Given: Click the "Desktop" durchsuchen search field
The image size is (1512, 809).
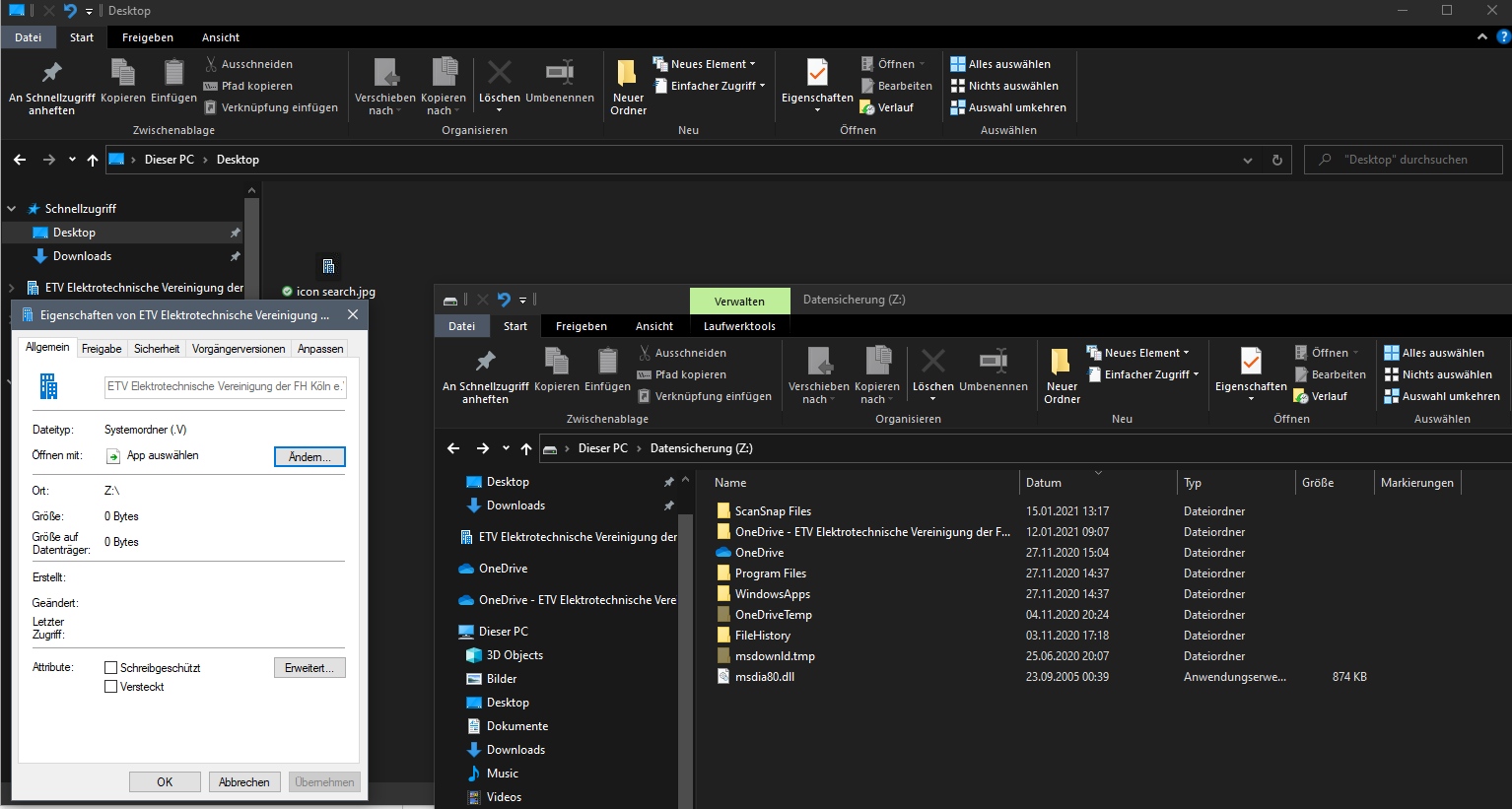Looking at the screenshot, I should (1404, 160).
